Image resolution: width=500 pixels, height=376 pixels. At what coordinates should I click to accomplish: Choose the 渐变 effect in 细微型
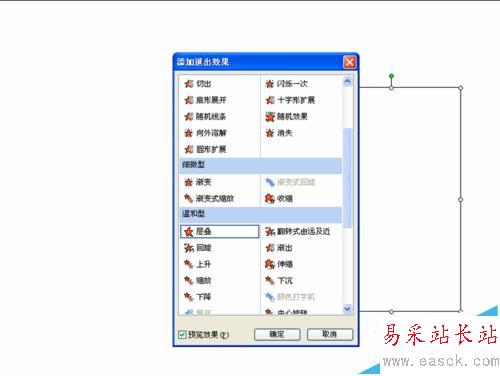198,182
